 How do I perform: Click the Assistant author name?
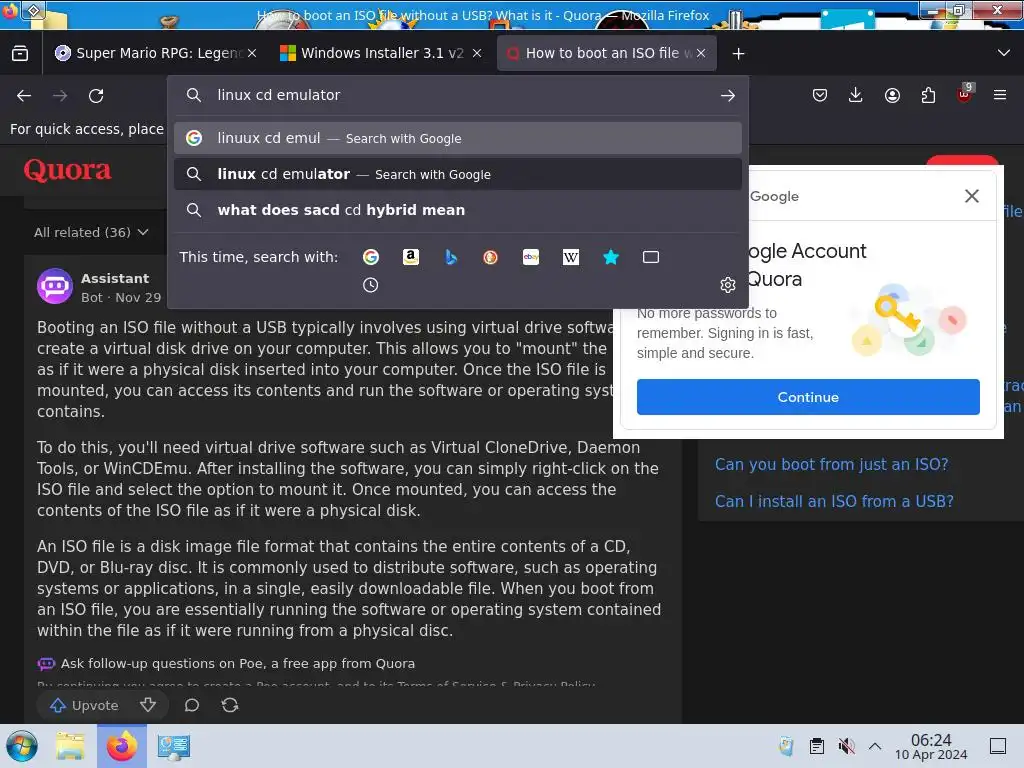pyautogui.click(x=115, y=278)
